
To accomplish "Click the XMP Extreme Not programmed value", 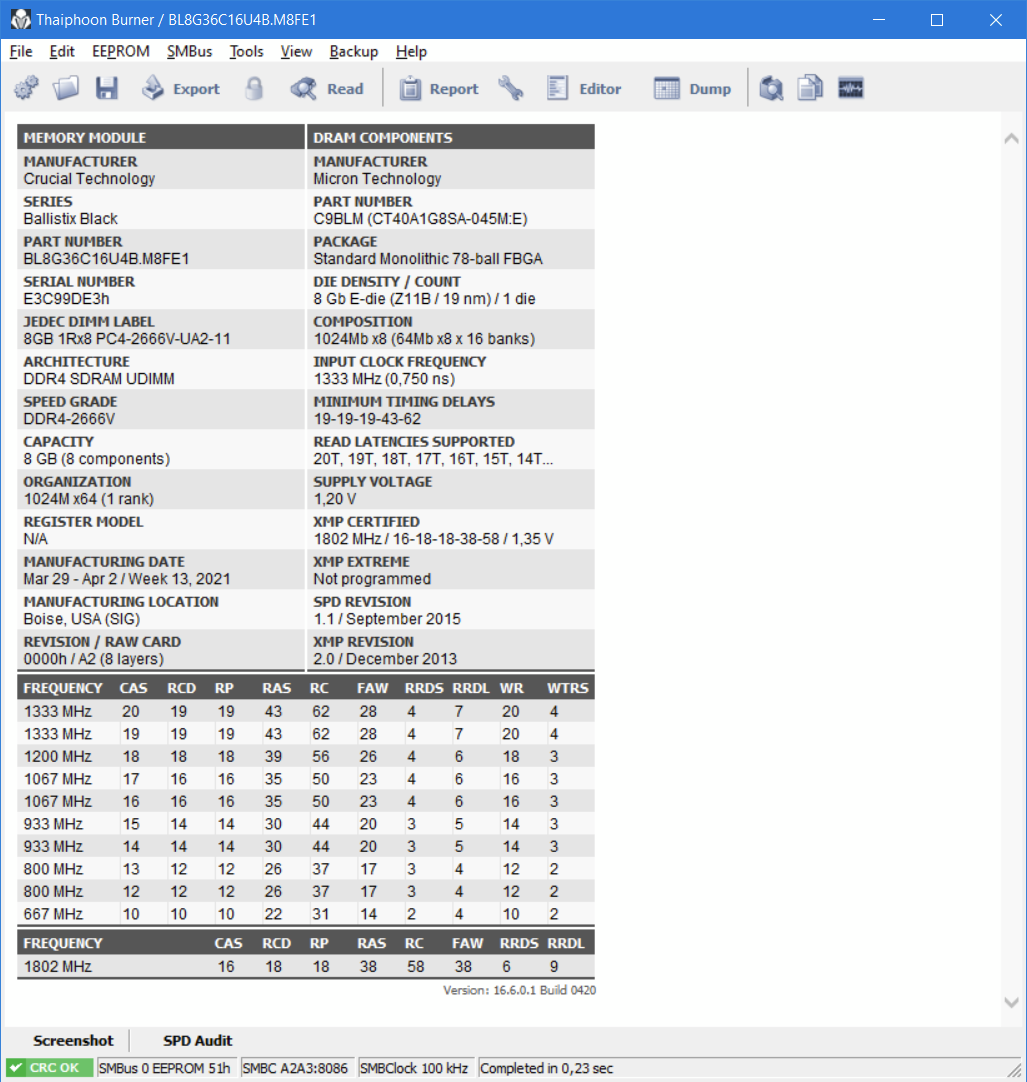I will pyautogui.click(x=372, y=579).
